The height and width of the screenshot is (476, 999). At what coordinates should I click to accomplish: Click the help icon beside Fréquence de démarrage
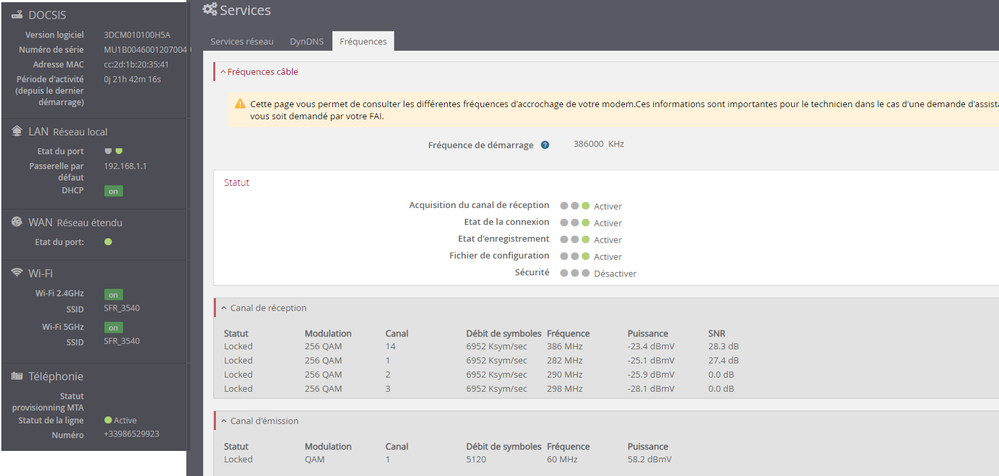click(x=545, y=144)
